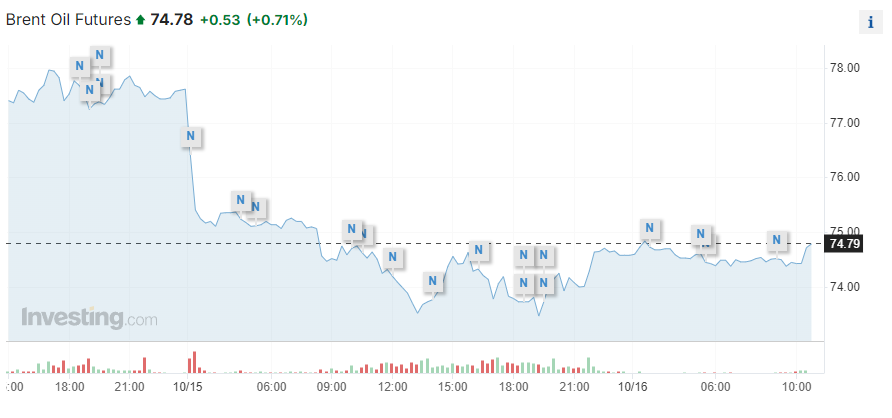The height and width of the screenshot is (418, 892).
Task: Open the rightmost news marker on chart
Action: [x=776, y=240]
